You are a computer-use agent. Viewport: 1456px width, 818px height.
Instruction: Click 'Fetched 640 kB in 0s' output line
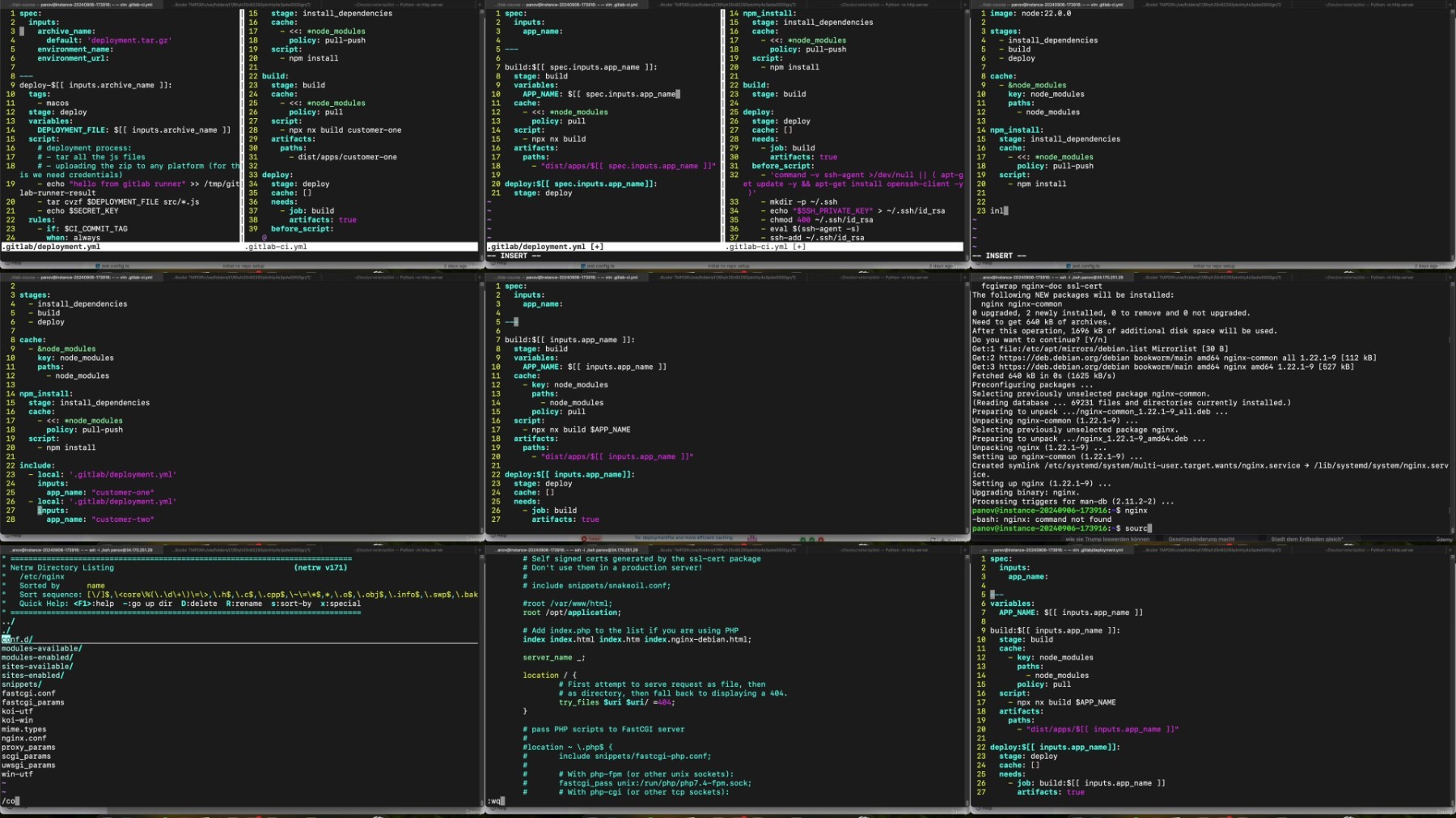point(1044,375)
